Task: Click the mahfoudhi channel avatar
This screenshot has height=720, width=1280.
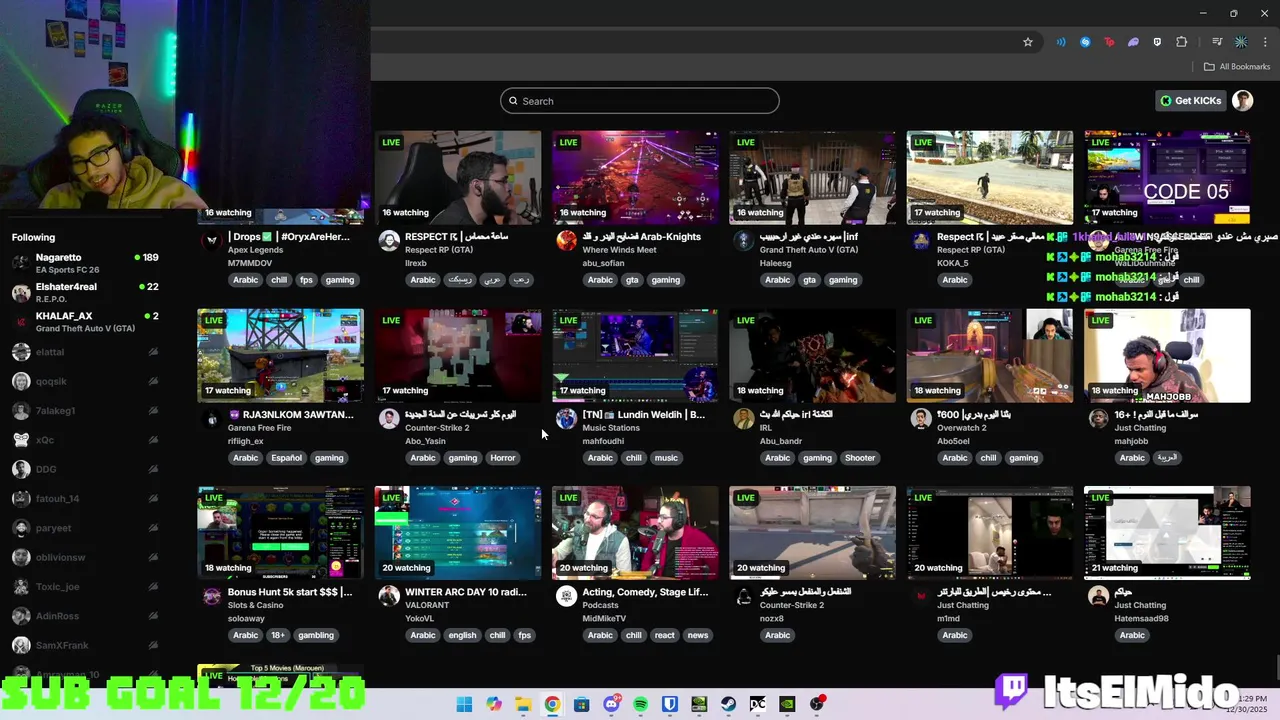Action: tap(566, 418)
